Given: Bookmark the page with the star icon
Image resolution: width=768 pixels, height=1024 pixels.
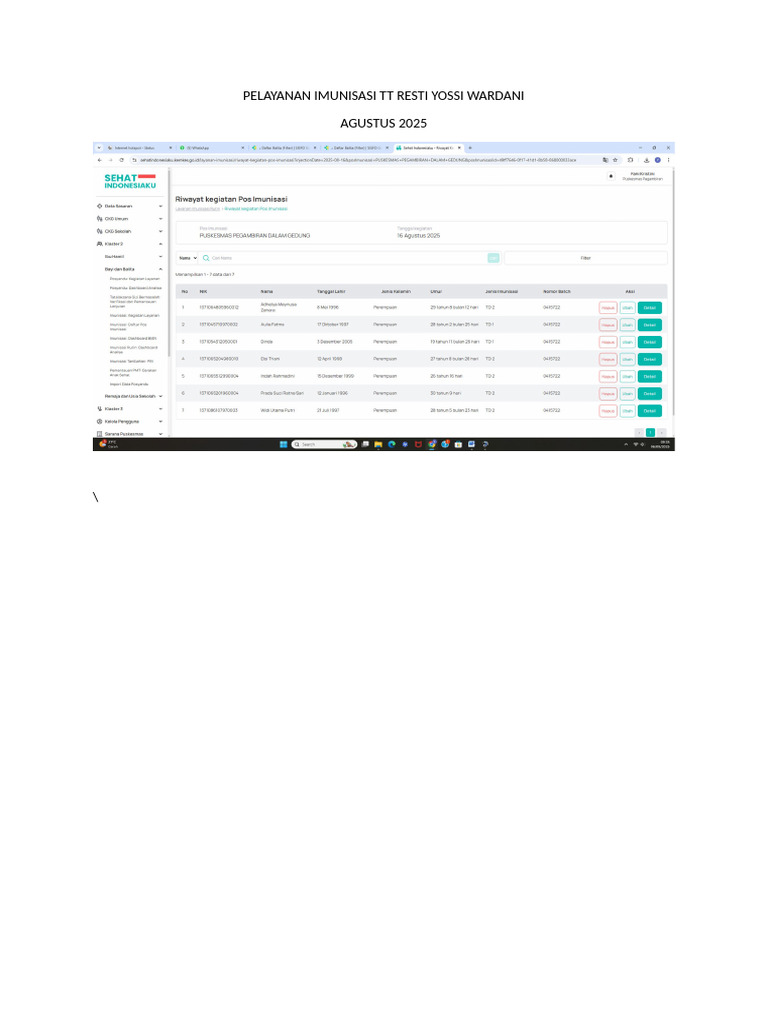Looking at the screenshot, I should click(x=615, y=160).
